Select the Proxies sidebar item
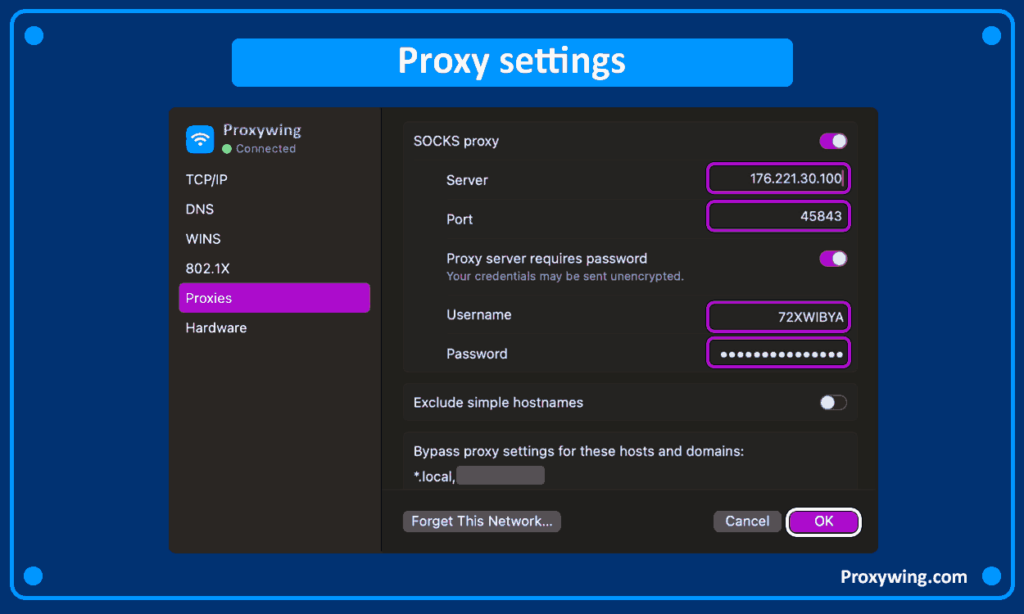This screenshot has width=1024, height=614. [274, 298]
